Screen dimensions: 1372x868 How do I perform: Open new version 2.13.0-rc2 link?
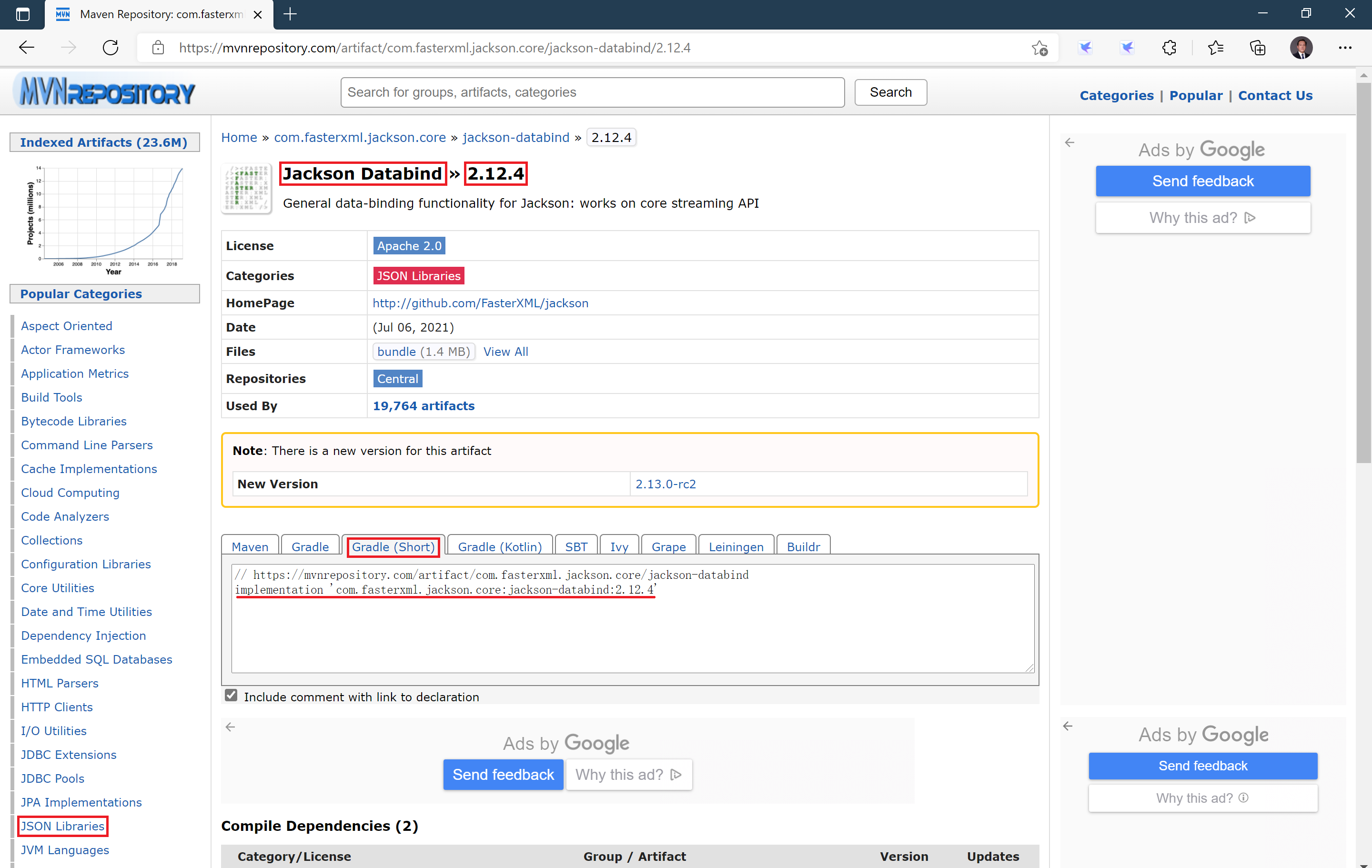pyautogui.click(x=665, y=483)
